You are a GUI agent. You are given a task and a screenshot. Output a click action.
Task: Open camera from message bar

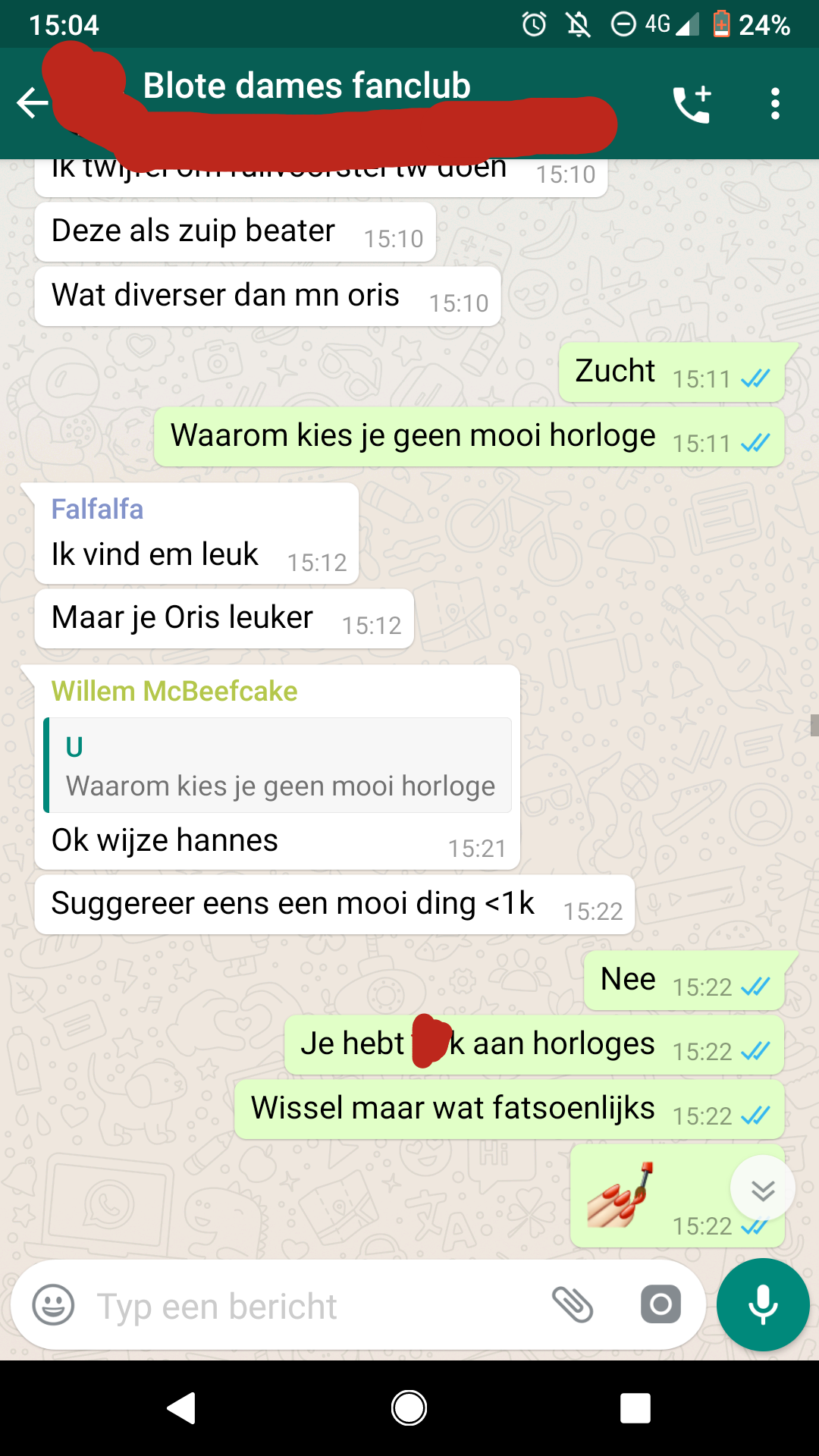[x=661, y=1305]
